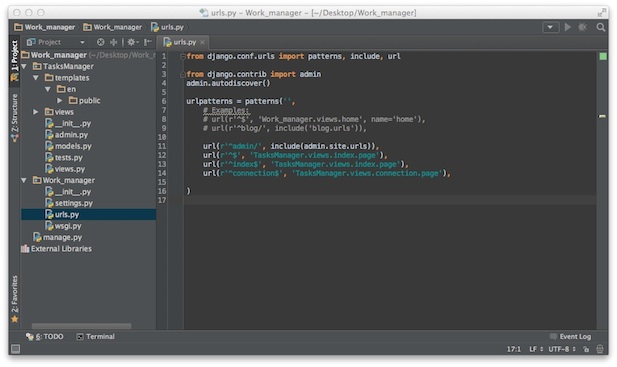
Task: Click the green inspection status indicator
Action: [602, 57]
